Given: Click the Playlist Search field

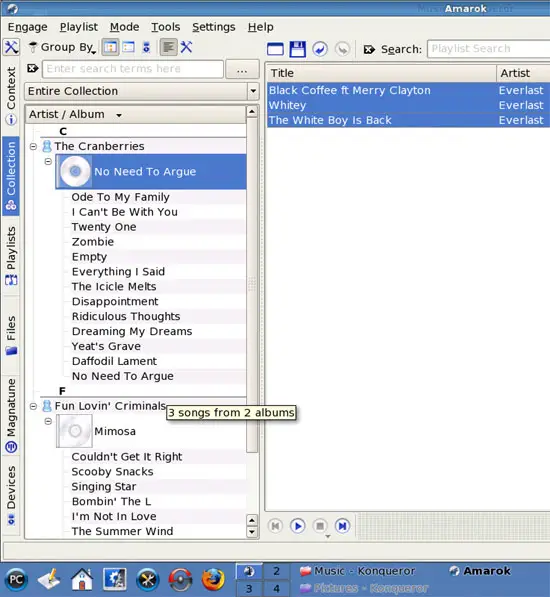Looking at the screenshot, I should tap(489, 49).
